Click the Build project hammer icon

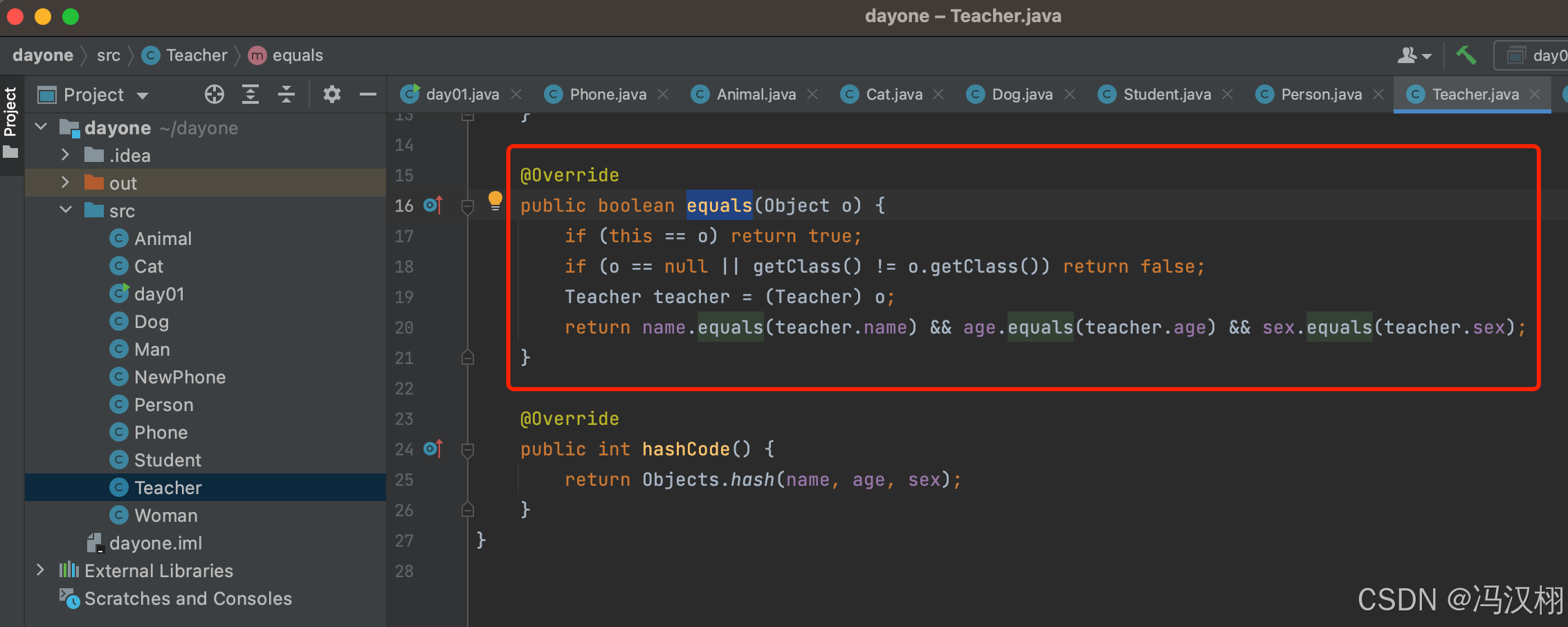pos(1466,55)
